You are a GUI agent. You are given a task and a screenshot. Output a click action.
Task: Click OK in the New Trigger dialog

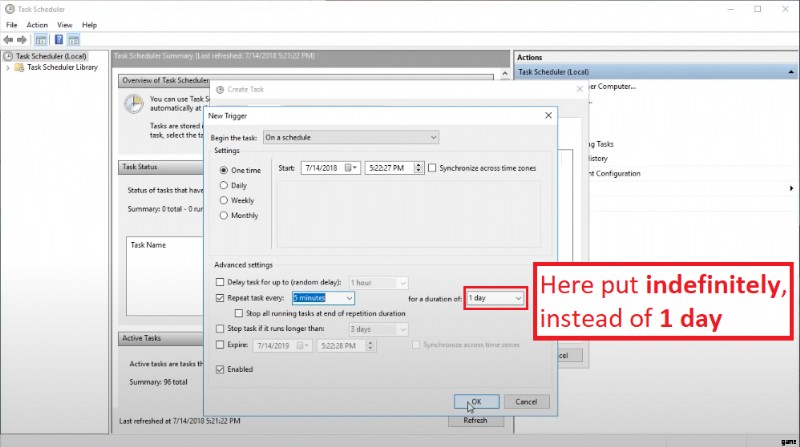[476, 401]
